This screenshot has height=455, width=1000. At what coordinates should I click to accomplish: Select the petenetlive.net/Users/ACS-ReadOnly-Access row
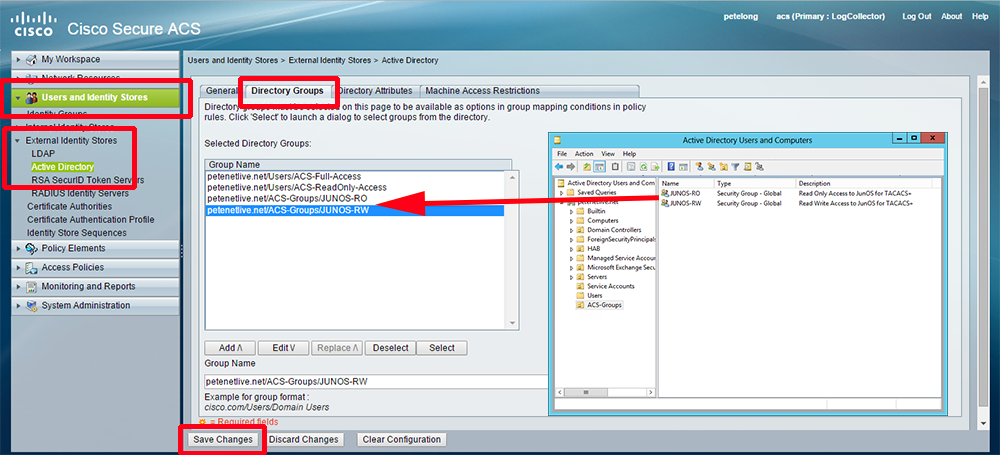tap(355, 188)
